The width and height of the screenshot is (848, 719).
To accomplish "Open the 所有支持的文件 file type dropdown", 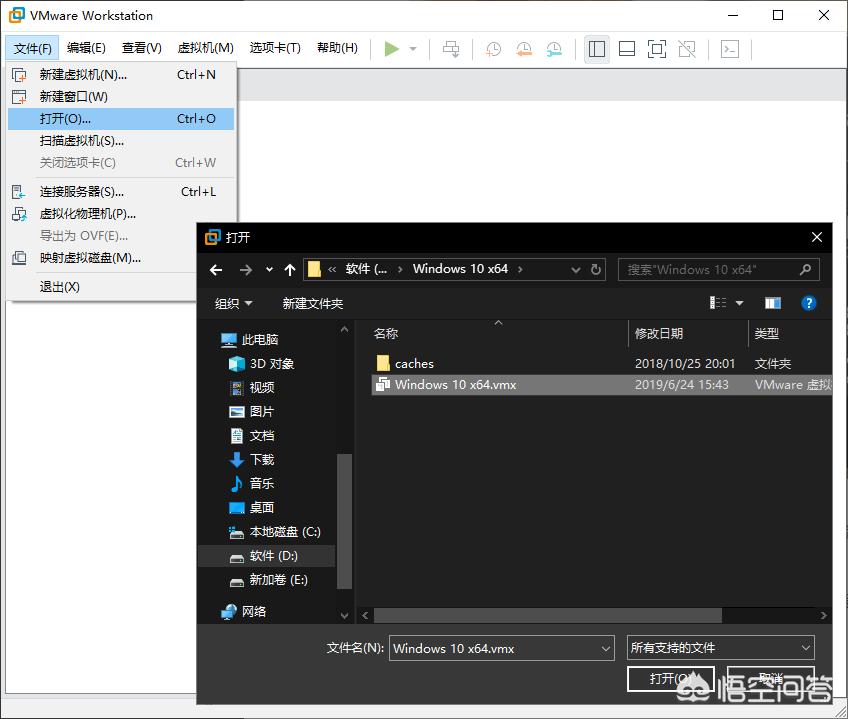I will pyautogui.click(x=721, y=648).
